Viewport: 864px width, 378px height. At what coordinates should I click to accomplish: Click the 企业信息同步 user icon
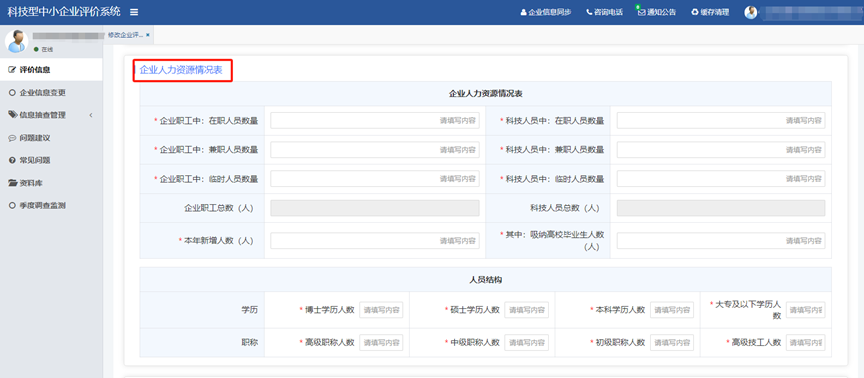pos(523,12)
